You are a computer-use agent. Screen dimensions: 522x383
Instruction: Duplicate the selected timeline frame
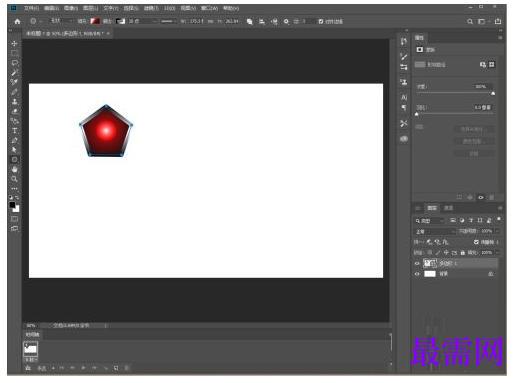(116, 368)
